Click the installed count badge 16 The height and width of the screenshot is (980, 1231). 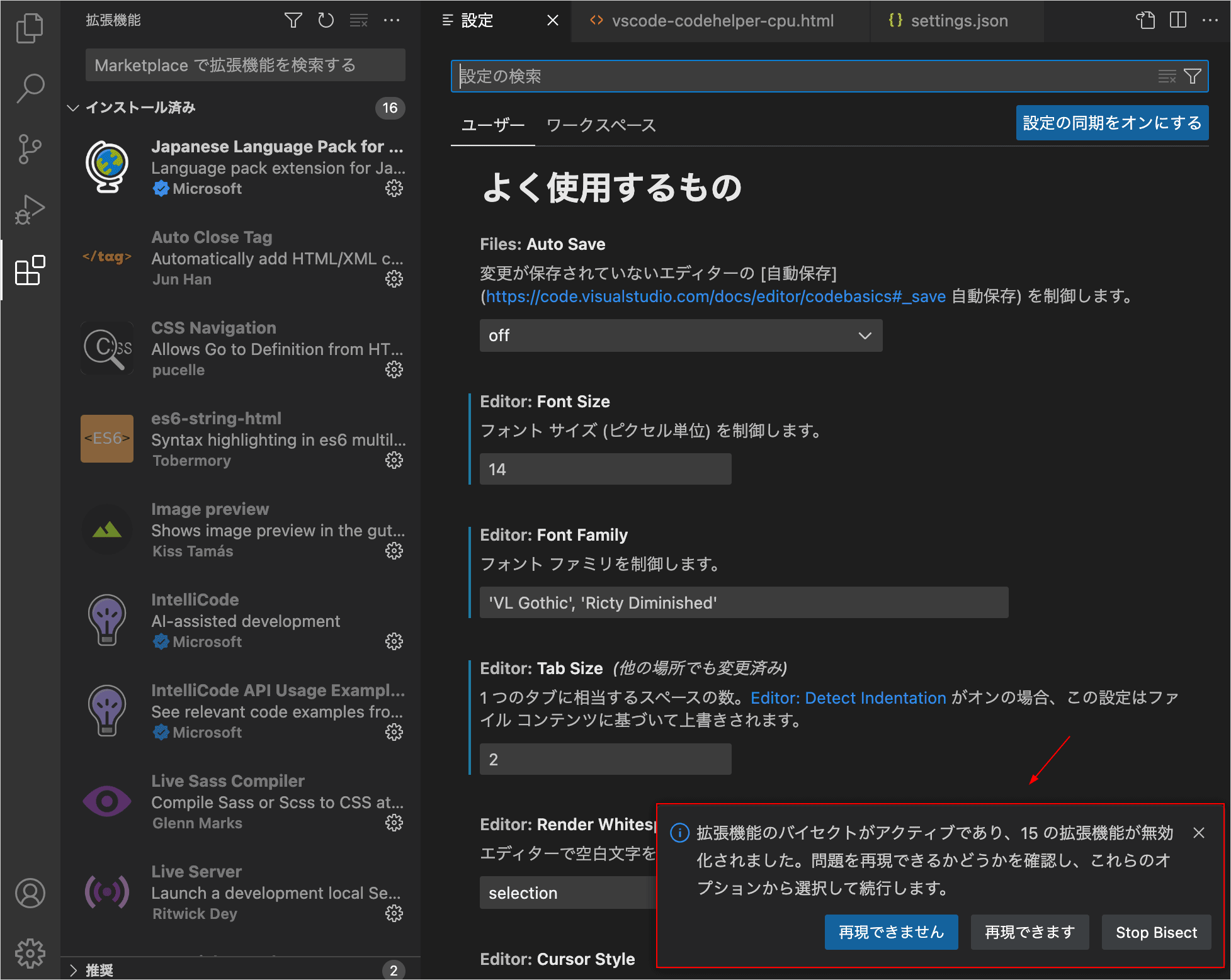(x=390, y=108)
